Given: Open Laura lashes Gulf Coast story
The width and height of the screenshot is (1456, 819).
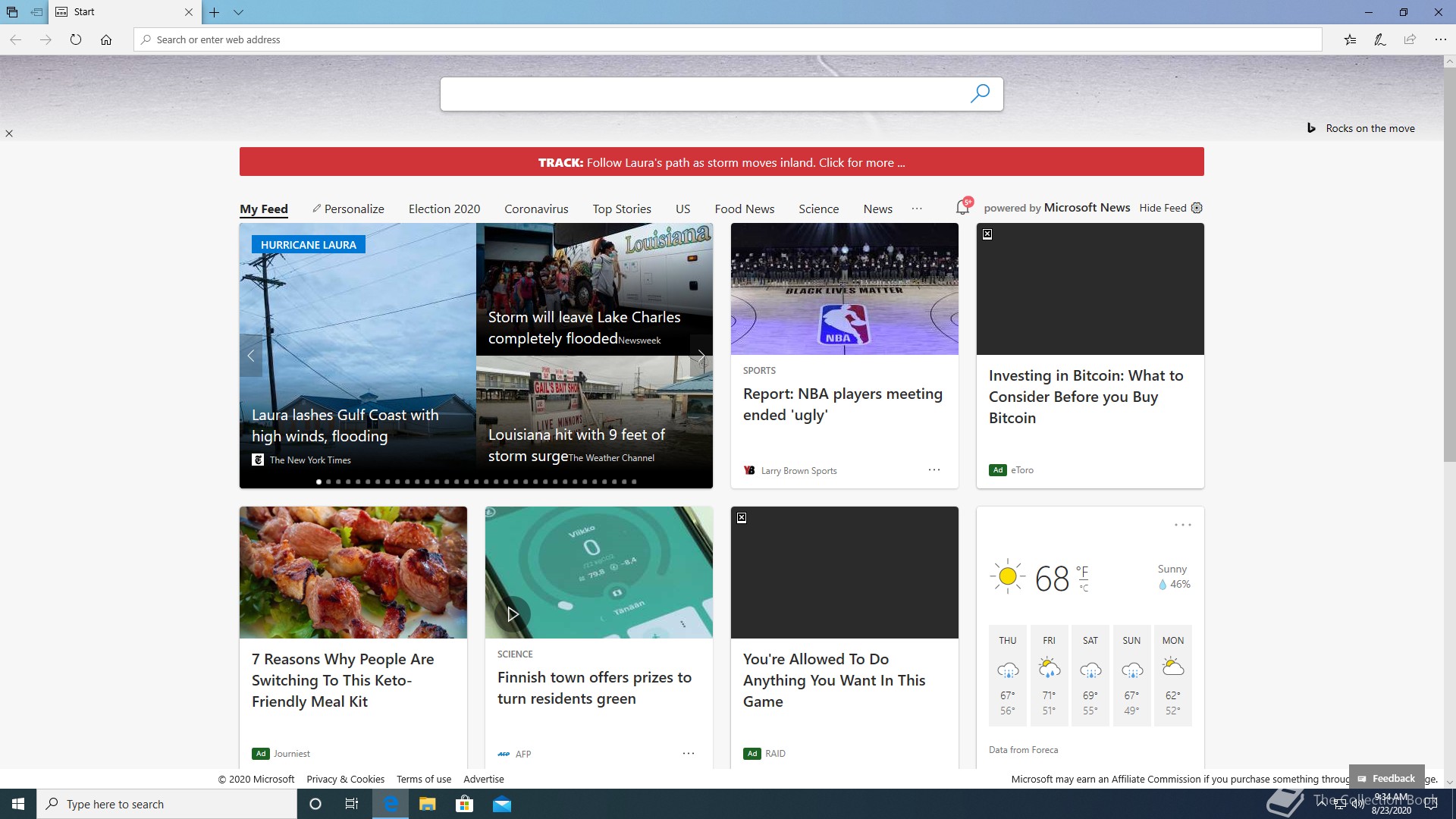Looking at the screenshot, I should (345, 425).
